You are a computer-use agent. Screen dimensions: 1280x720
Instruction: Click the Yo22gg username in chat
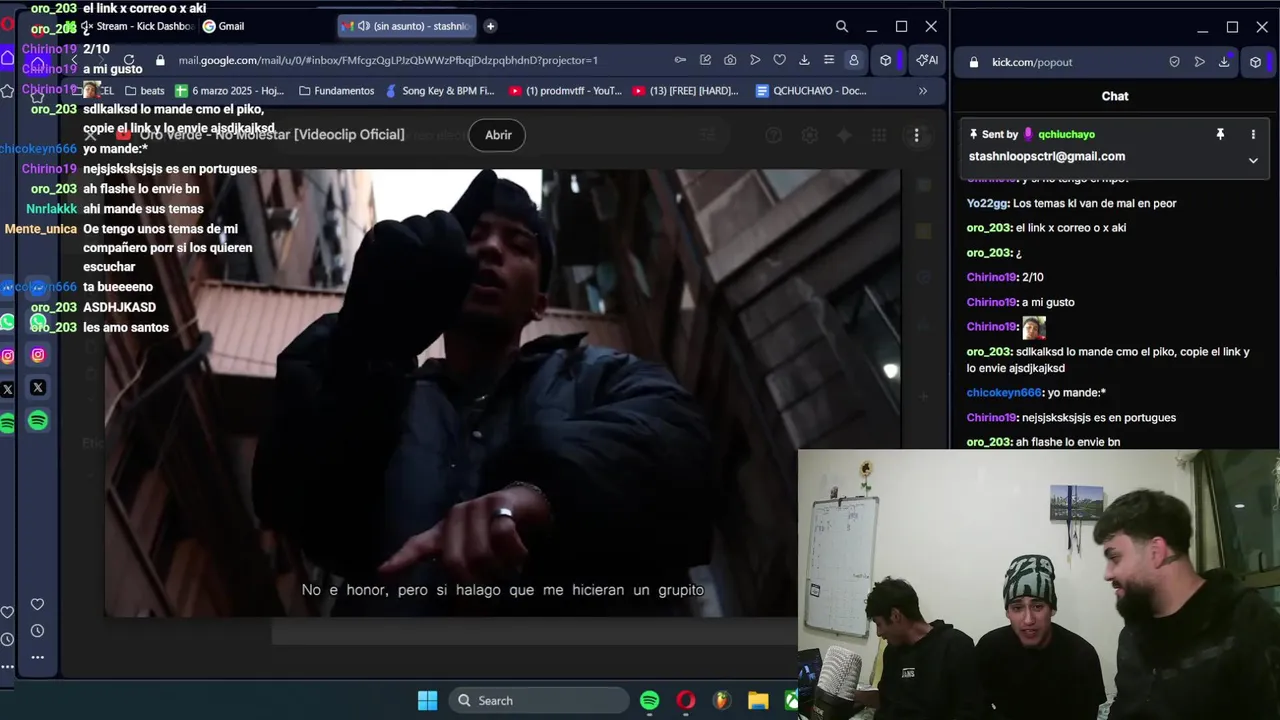[989, 203]
